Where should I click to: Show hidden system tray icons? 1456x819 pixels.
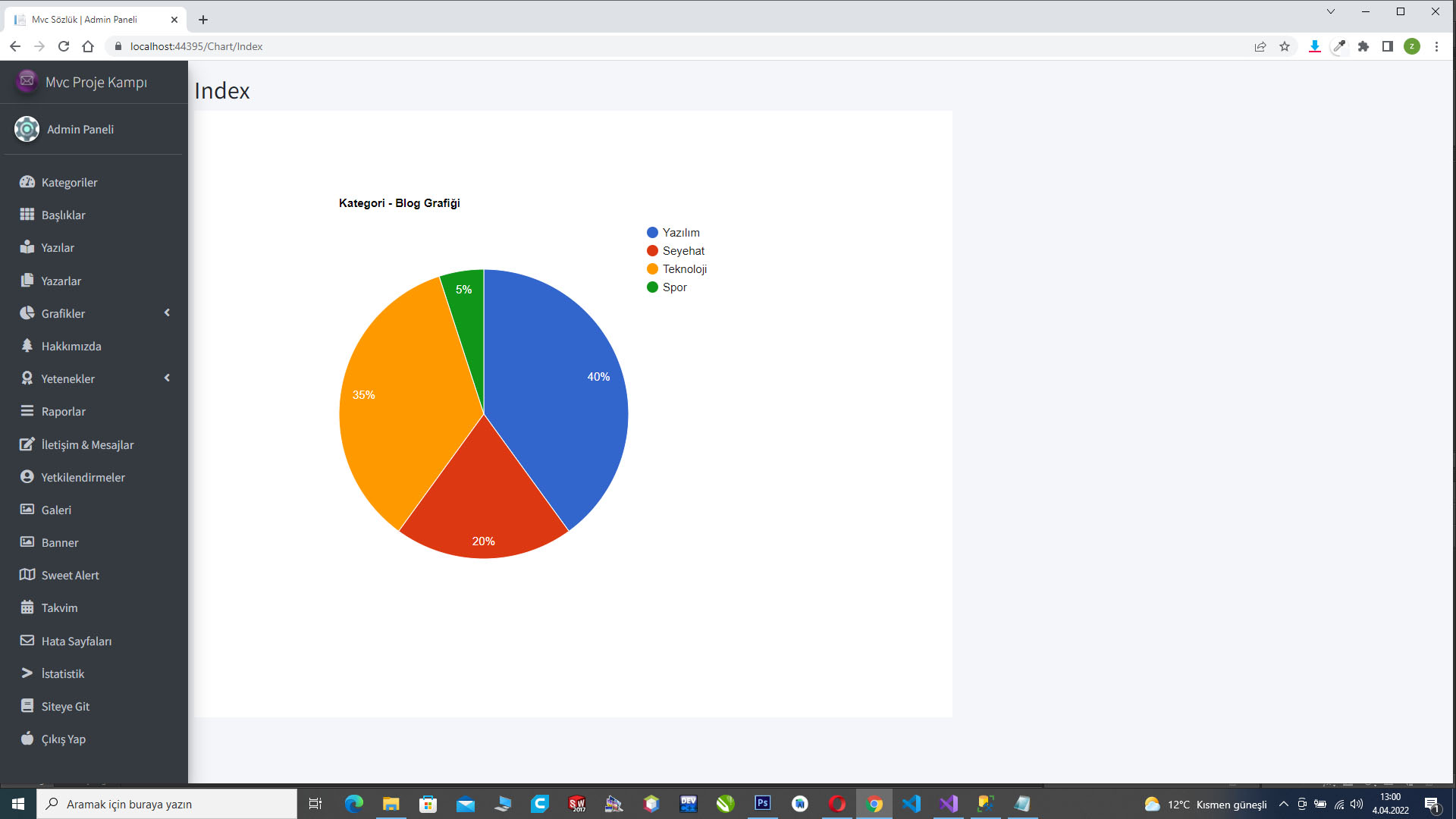[1283, 804]
